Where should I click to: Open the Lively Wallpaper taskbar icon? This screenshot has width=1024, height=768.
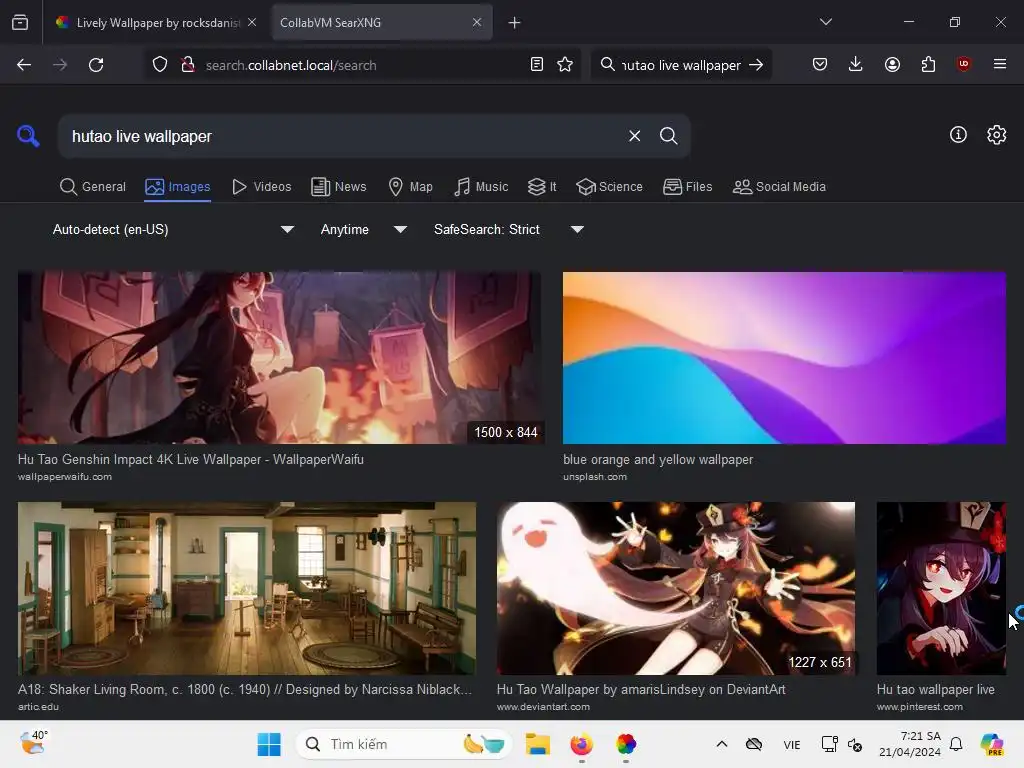(x=626, y=744)
